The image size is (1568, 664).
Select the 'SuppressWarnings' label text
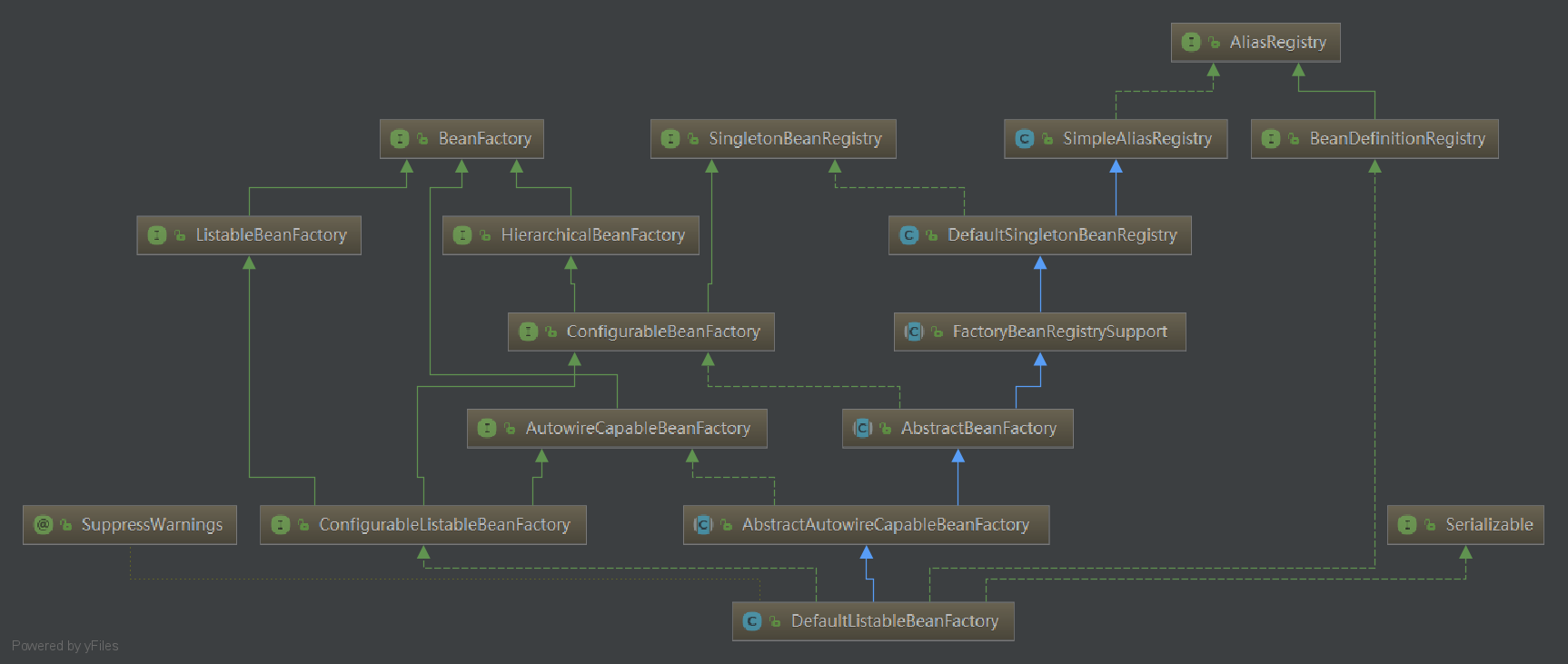(x=152, y=524)
